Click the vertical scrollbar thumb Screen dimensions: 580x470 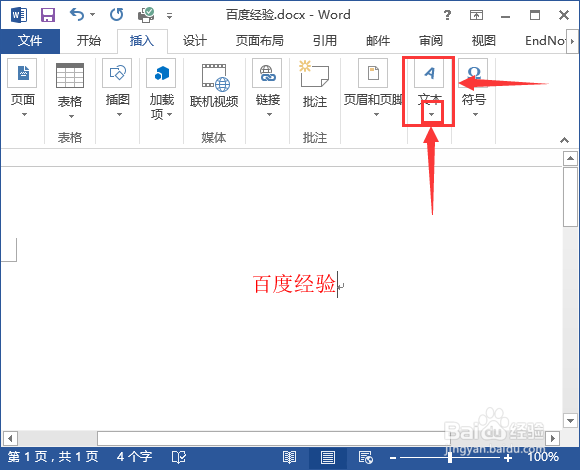(570, 197)
